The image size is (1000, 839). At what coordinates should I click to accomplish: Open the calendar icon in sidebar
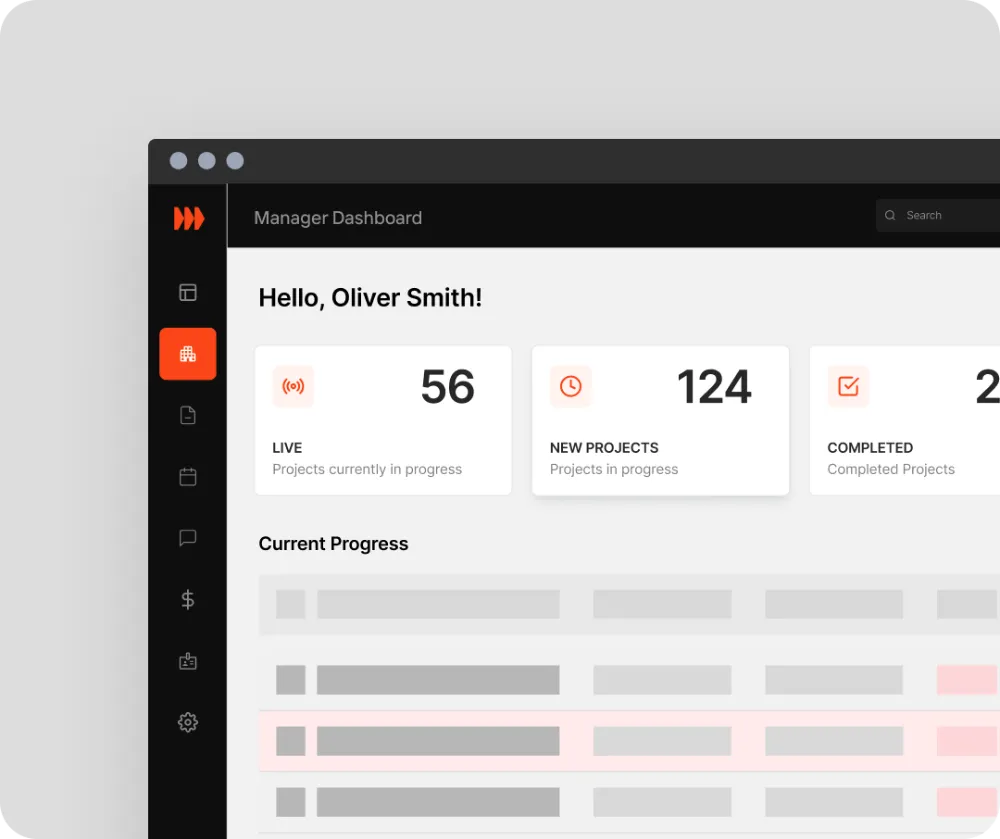[188, 477]
